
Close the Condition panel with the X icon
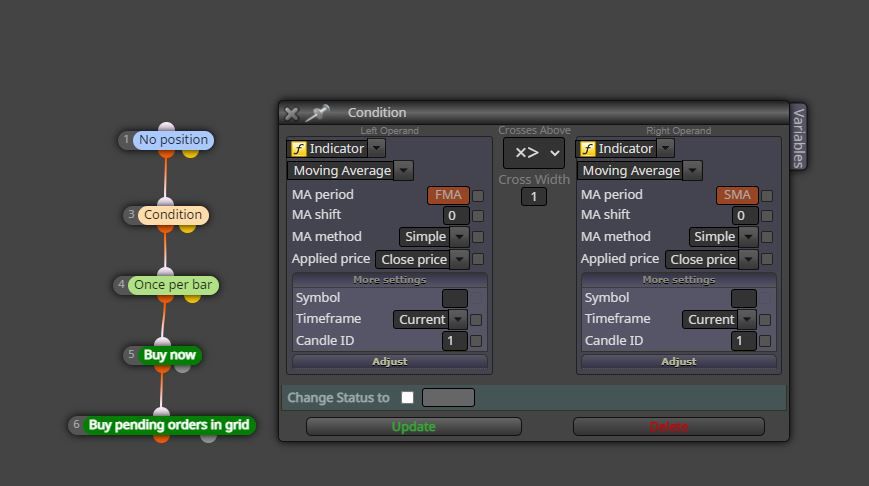[291, 114]
